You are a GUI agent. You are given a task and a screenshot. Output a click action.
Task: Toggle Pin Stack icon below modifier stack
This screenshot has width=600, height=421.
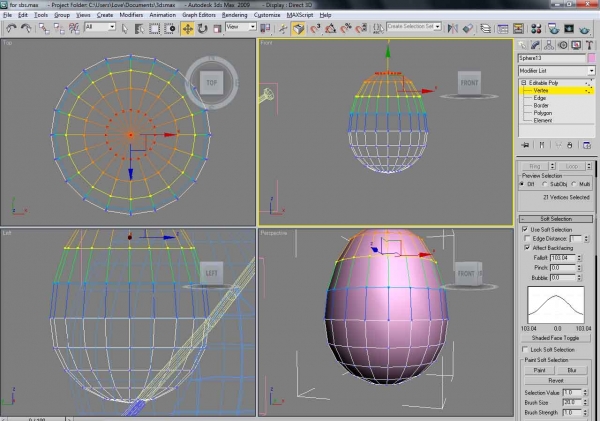coord(525,145)
